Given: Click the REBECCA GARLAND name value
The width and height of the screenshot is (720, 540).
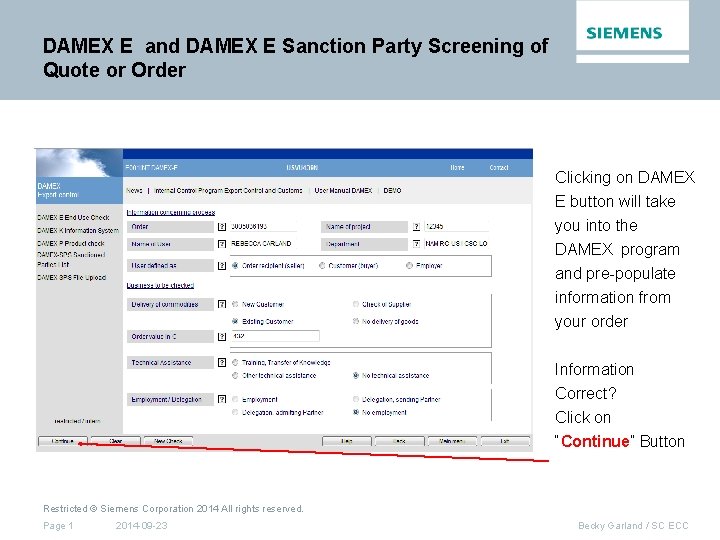Looking at the screenshot, I should 261,243.
